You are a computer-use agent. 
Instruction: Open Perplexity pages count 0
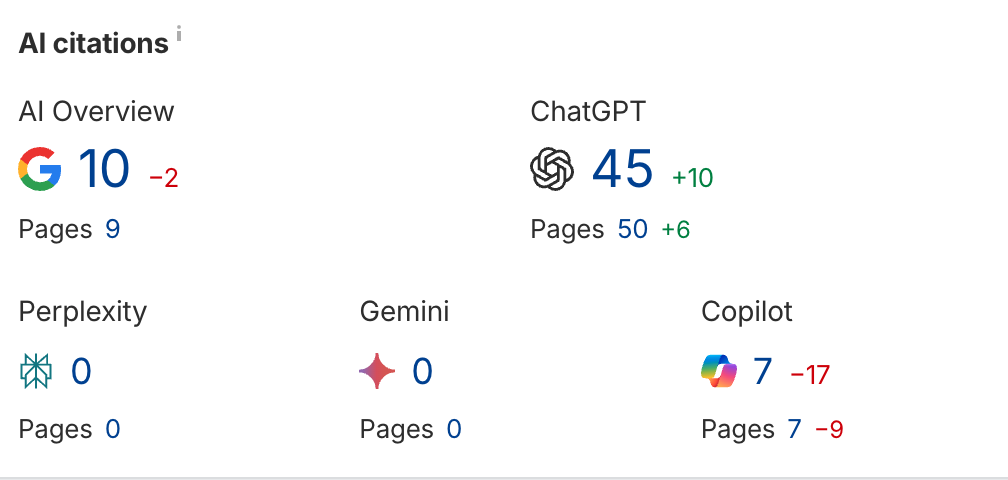point(113,430)
